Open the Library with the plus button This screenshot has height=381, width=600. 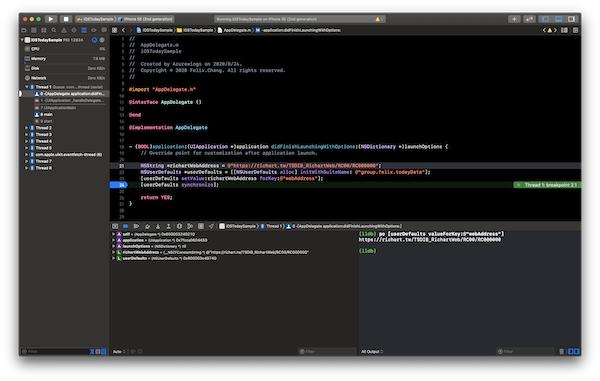[x=514, y=19]
